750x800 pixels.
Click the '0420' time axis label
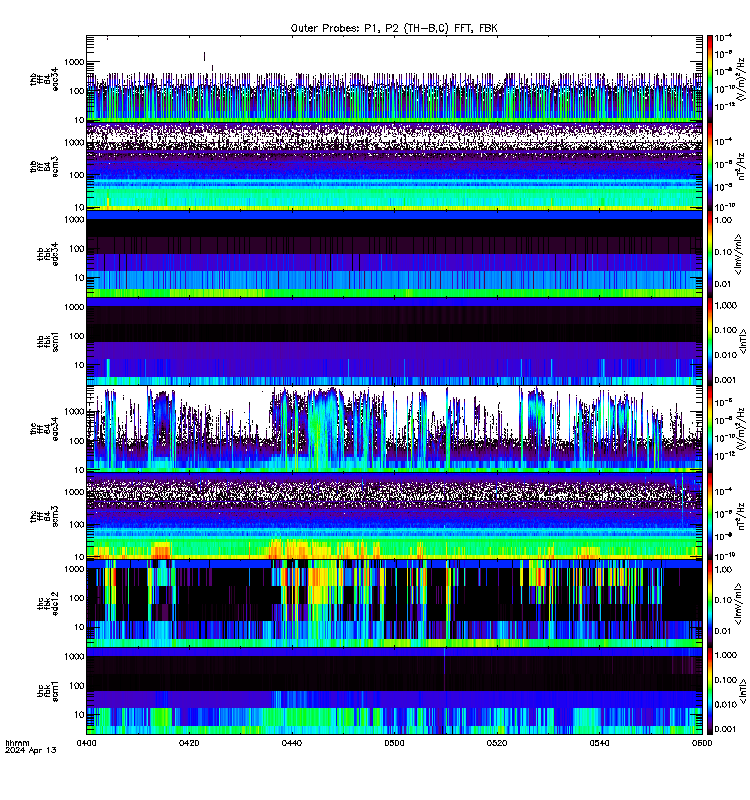pos(189,743)
